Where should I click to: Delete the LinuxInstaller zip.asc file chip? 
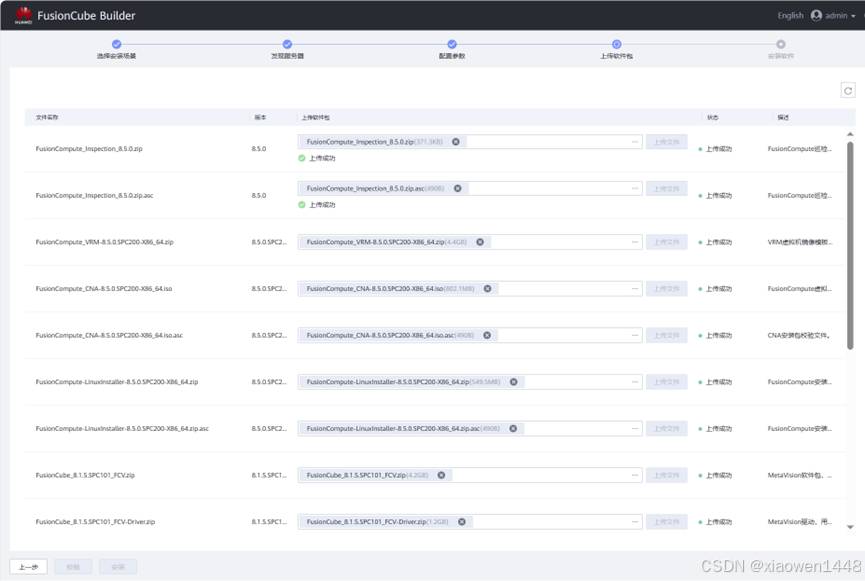click(x=513, y=428)
